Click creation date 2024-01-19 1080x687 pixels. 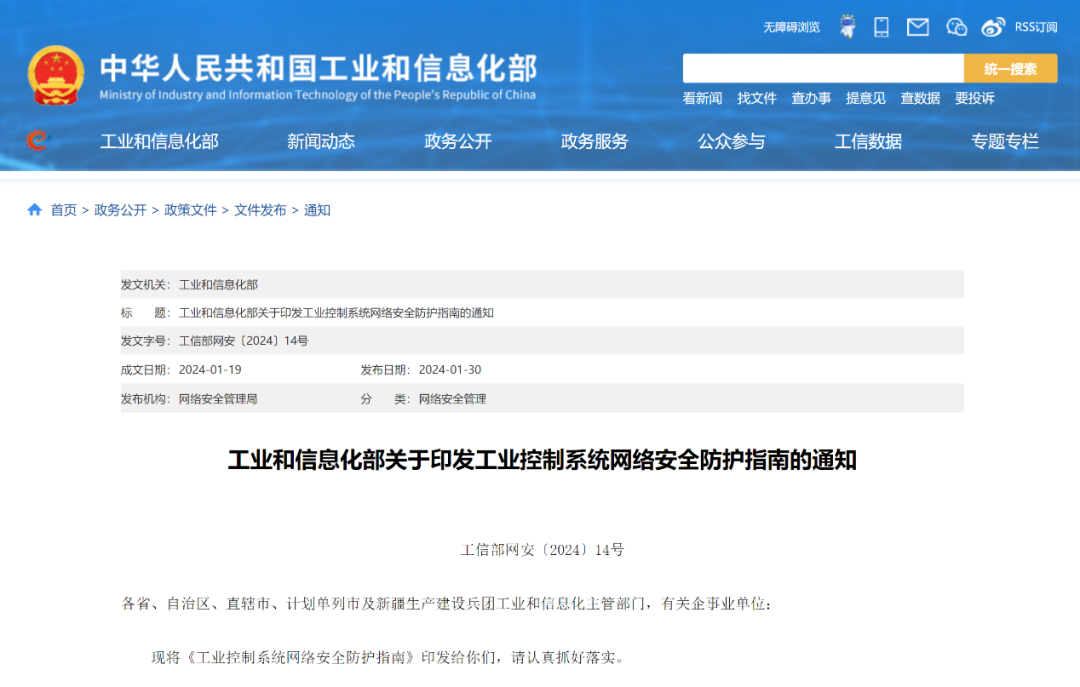(x=210, y=369)
